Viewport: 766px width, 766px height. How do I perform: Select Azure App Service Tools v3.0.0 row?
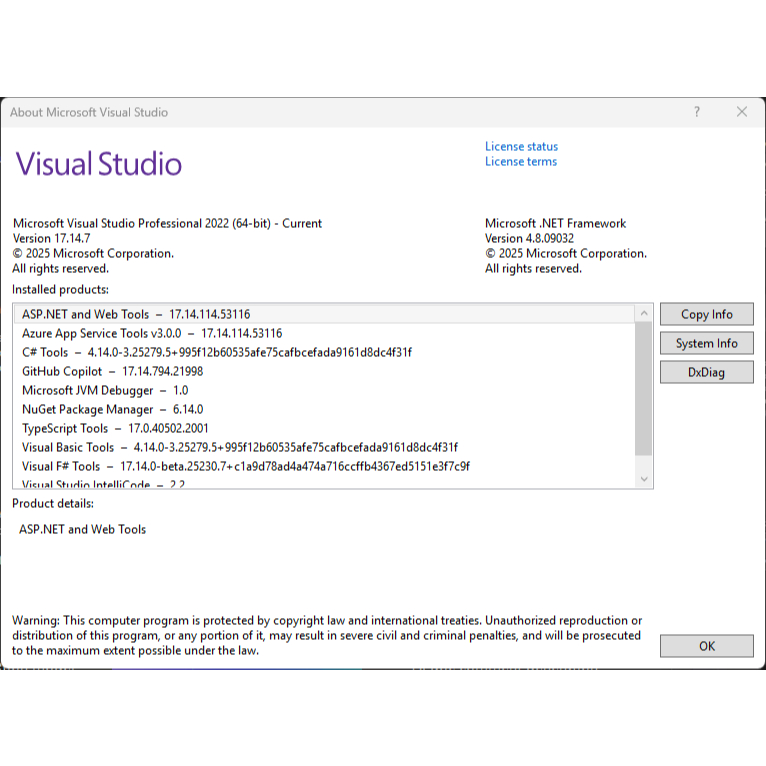click(x=324, y=333)
